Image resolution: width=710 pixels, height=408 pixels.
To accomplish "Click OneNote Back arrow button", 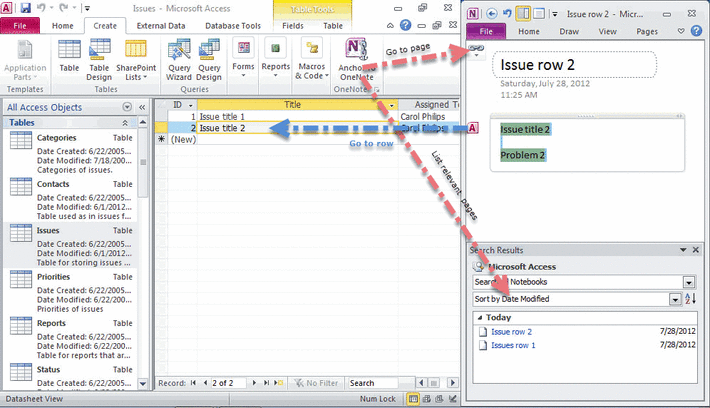I will point(492,14).
